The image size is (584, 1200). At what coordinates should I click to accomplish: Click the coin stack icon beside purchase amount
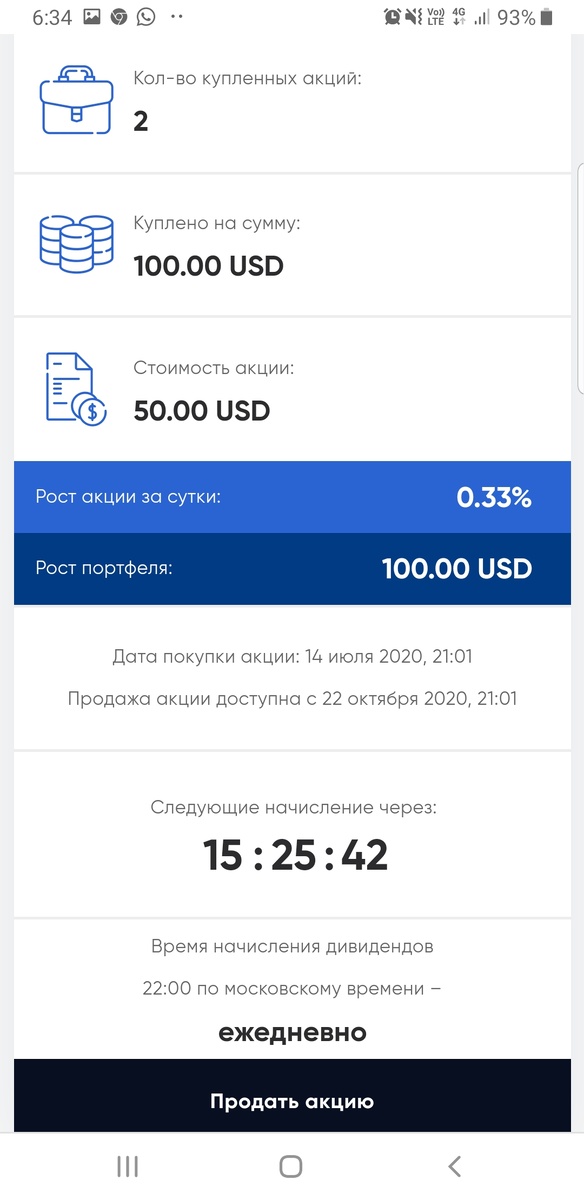coord(76,242)
